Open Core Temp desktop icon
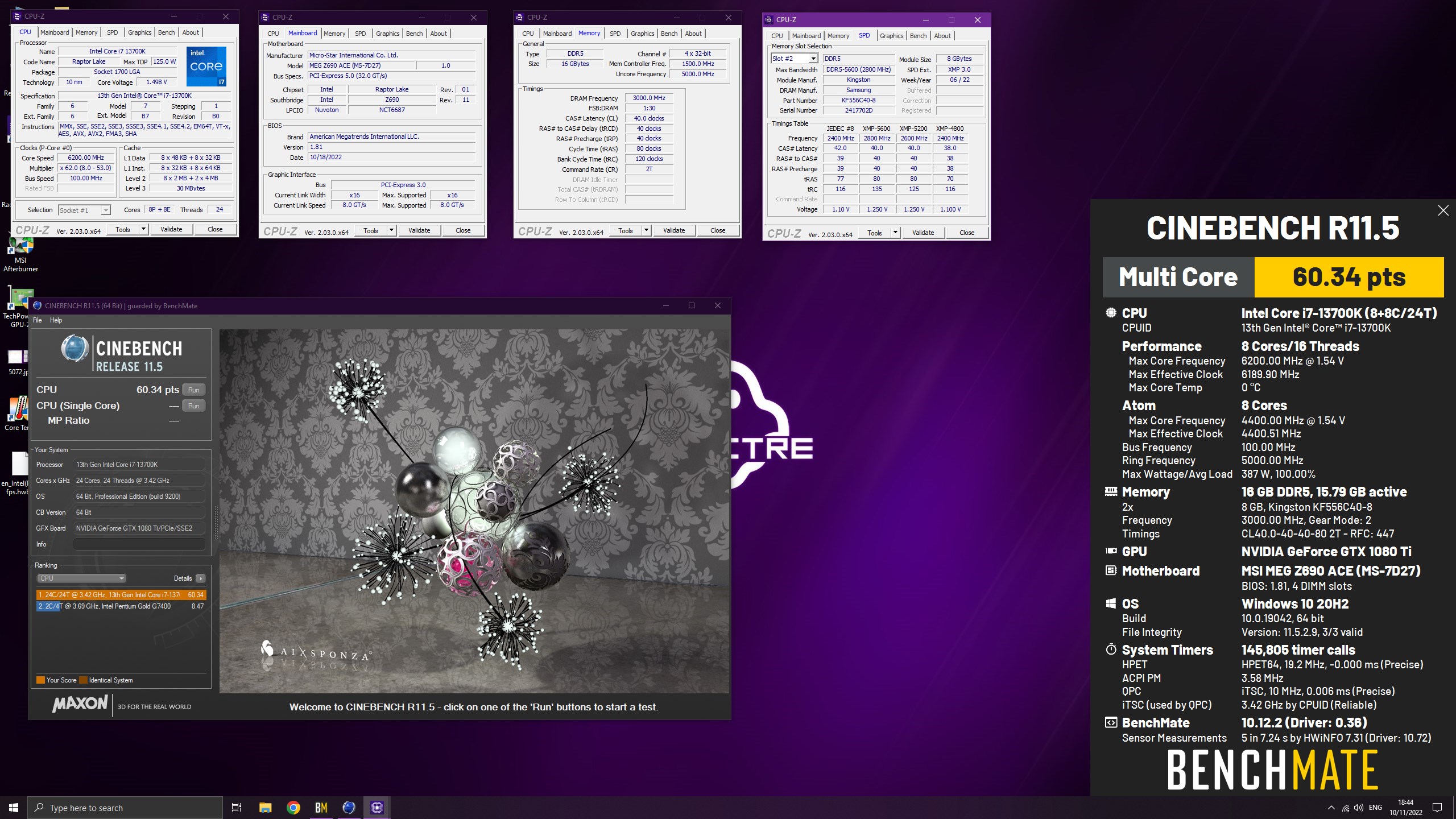Viewport: 1456px width, 819px height. pyautogui.click(x=17, y=413)
